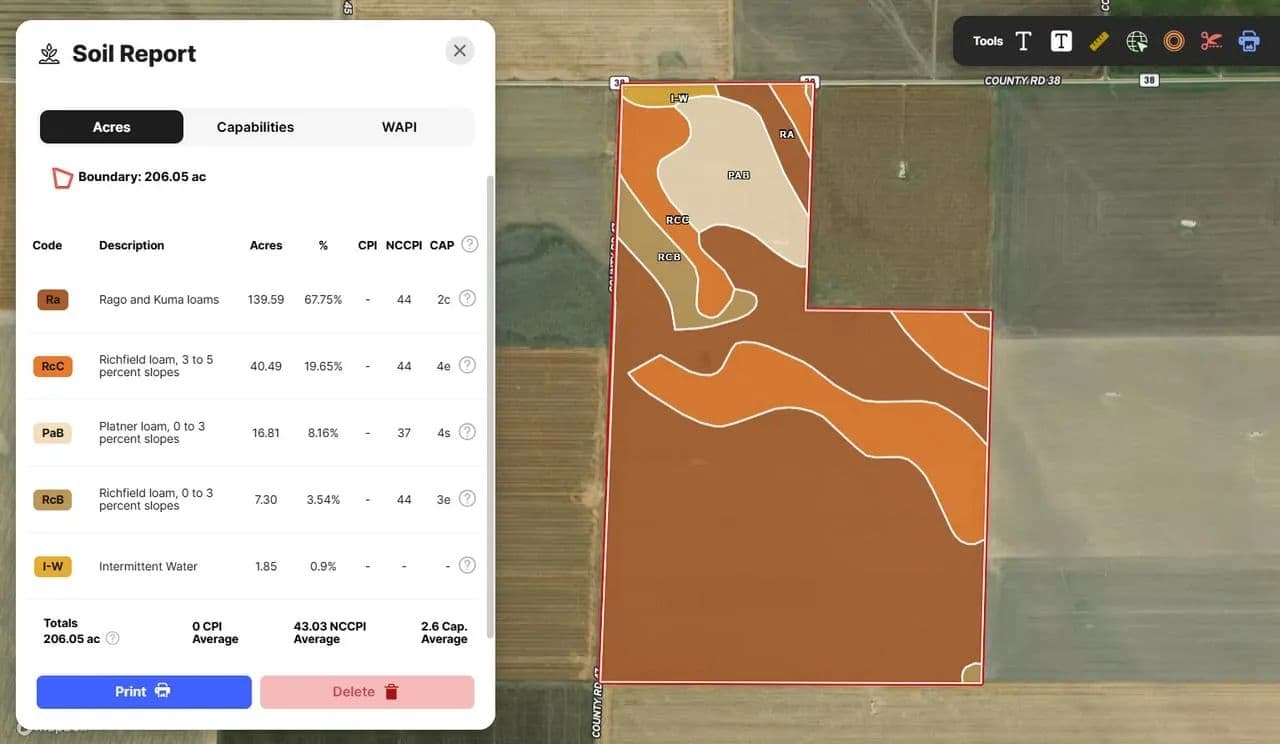This screenshot has width=1280, height=744.
Task: Activate the yellow ruler measure tool
Action: [x=1099, y=41]
